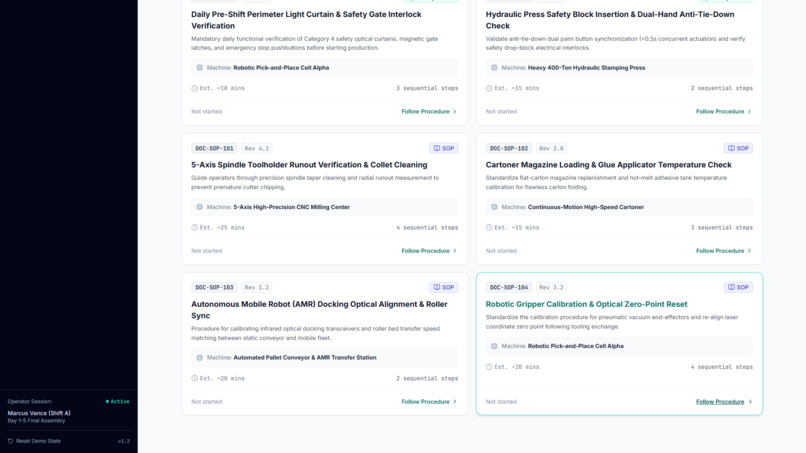Click the machine icon beside Automated Pallet Conveyor & AMR Transfer Station
Screen dimensions: 806x453
pyautogui.click(x=199, y=357)
